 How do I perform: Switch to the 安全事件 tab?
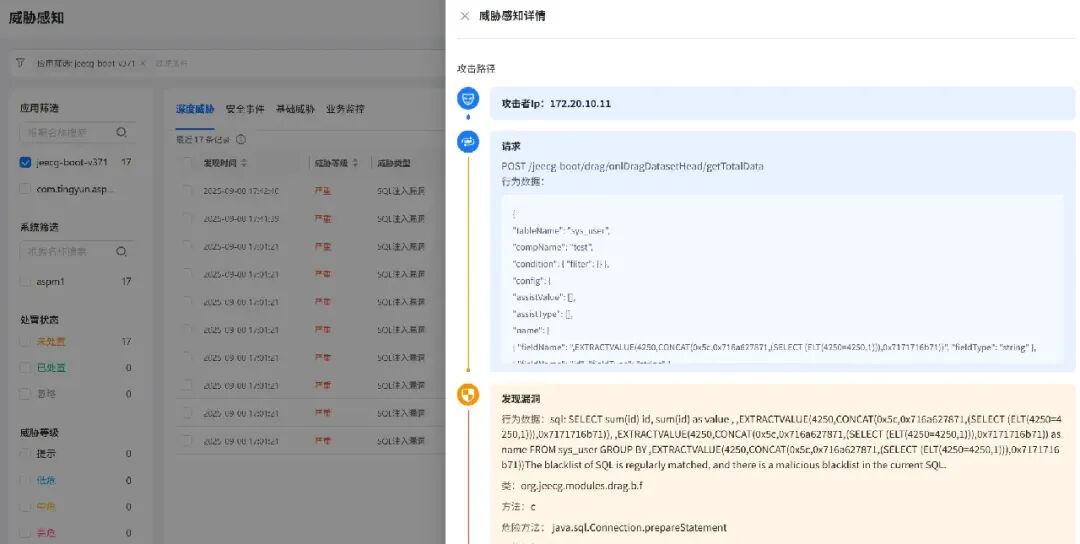pyautogui.click(x=245, y=109)
